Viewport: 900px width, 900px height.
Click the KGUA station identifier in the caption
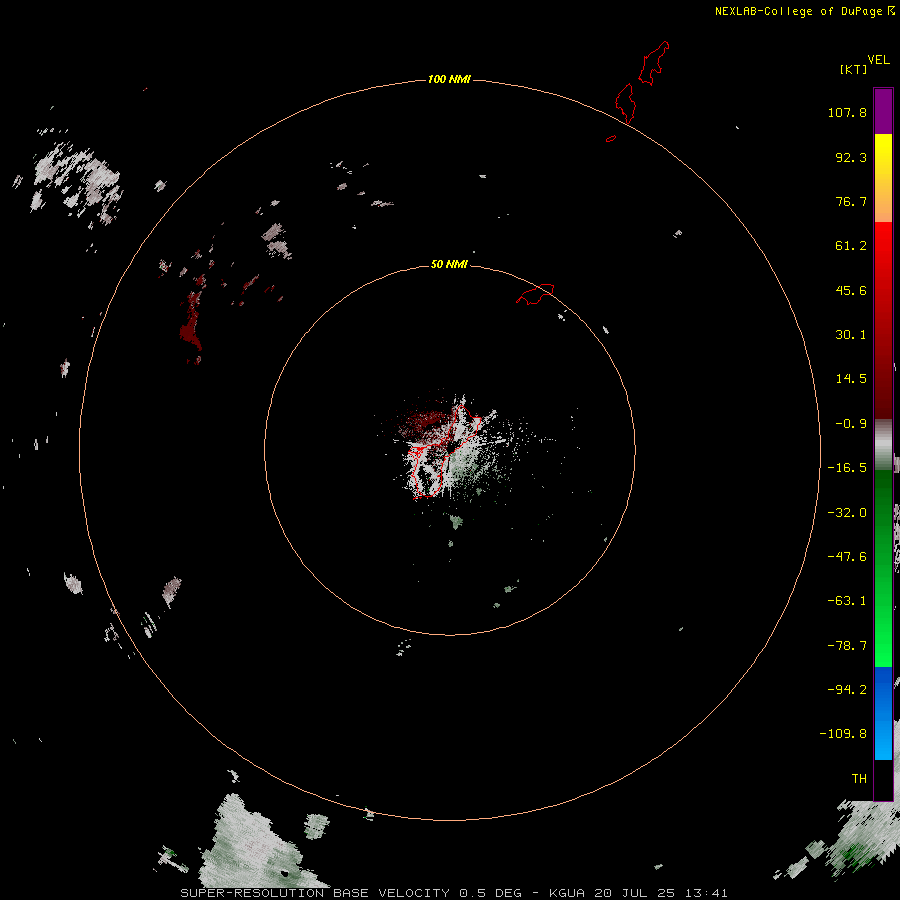[x=567, y=893]
